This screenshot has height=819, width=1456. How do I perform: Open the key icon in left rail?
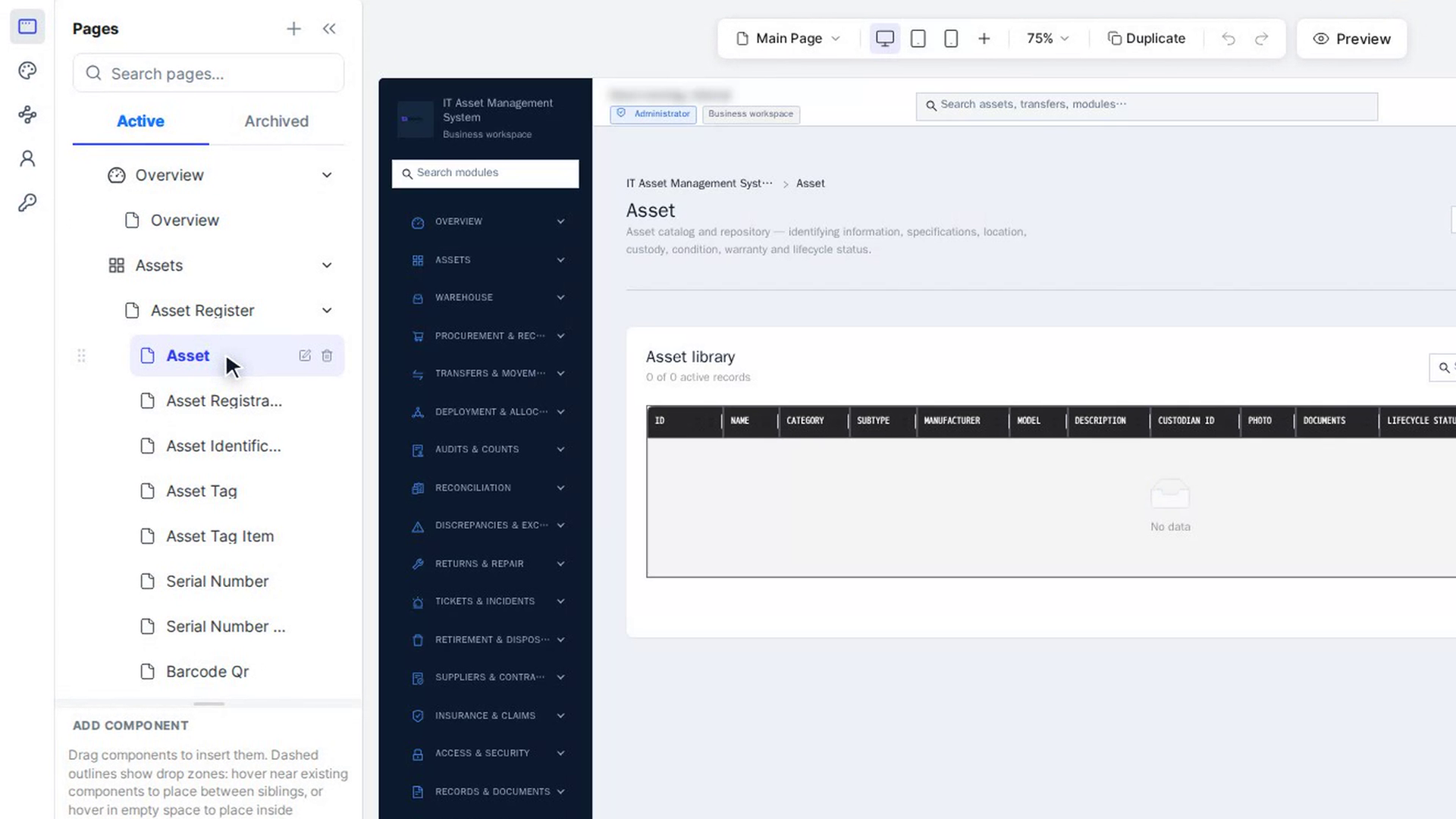(x=27, y=202)
